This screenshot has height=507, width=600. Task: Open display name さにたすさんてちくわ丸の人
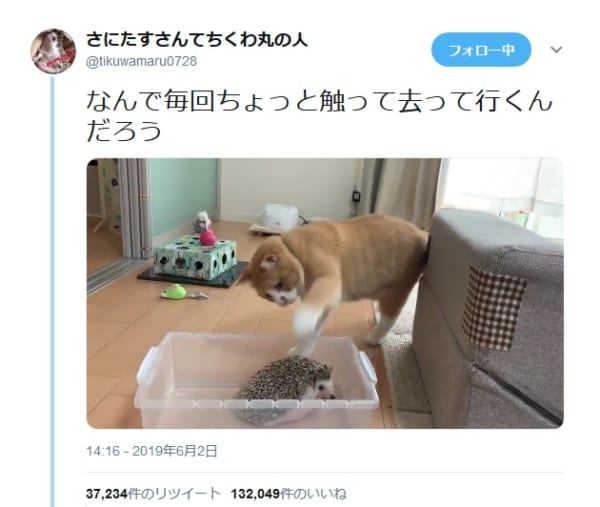pos(197,40)
